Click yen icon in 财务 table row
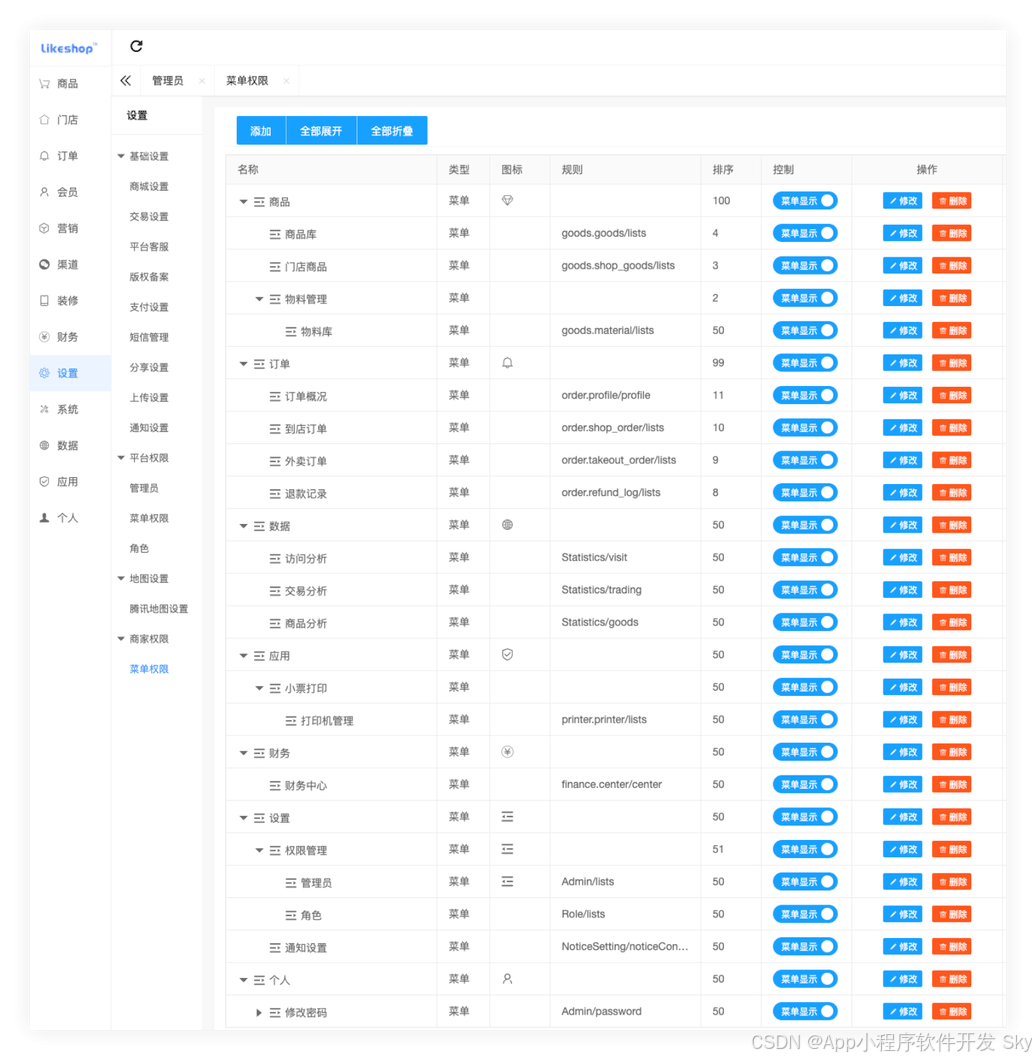The image size is (1036, 1060). 507,752
